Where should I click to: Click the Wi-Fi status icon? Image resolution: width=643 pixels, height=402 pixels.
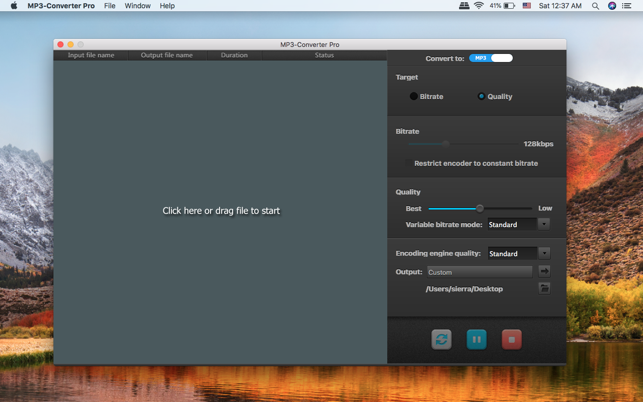click(x=479, y=5)
